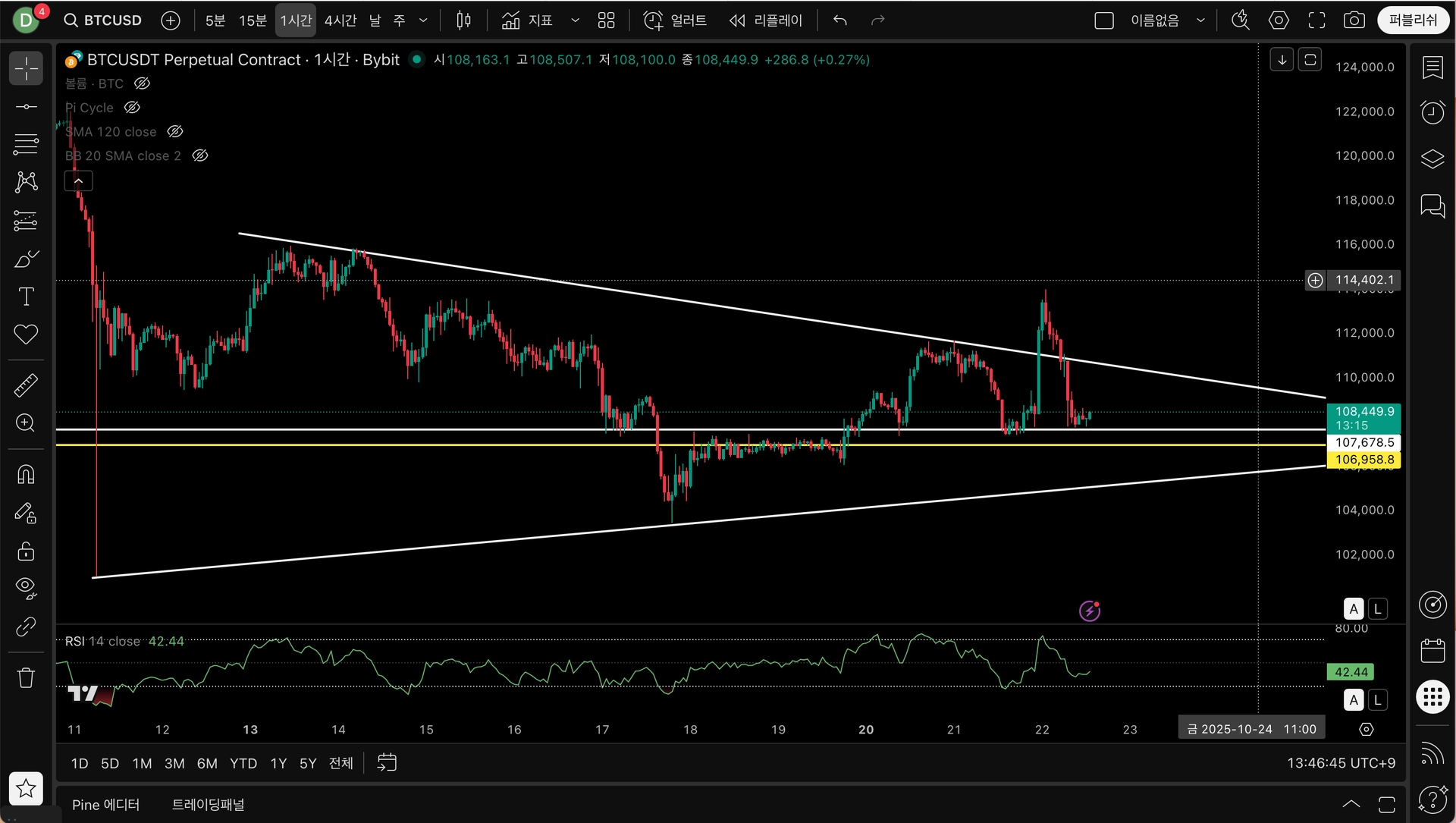Viewport: 1456px width, 823px height.
Task: Select the Fibonacci retracement tool
Action: [26, 143]
